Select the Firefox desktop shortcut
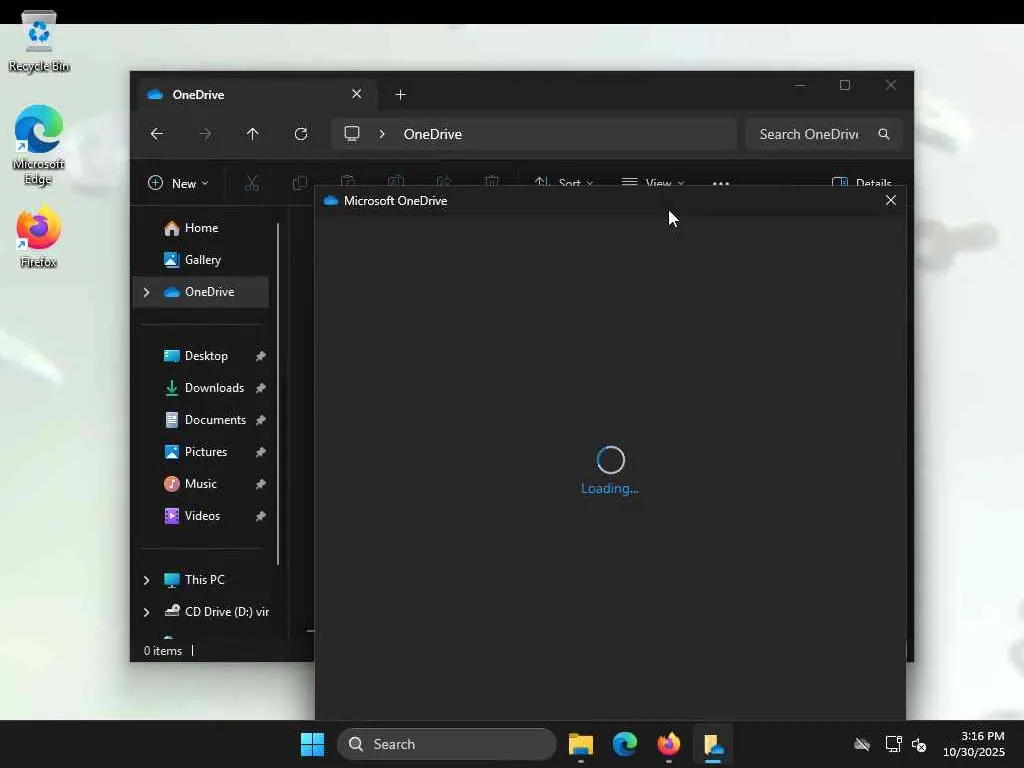This screenshot has width=1024, height=768. [39, 238]
